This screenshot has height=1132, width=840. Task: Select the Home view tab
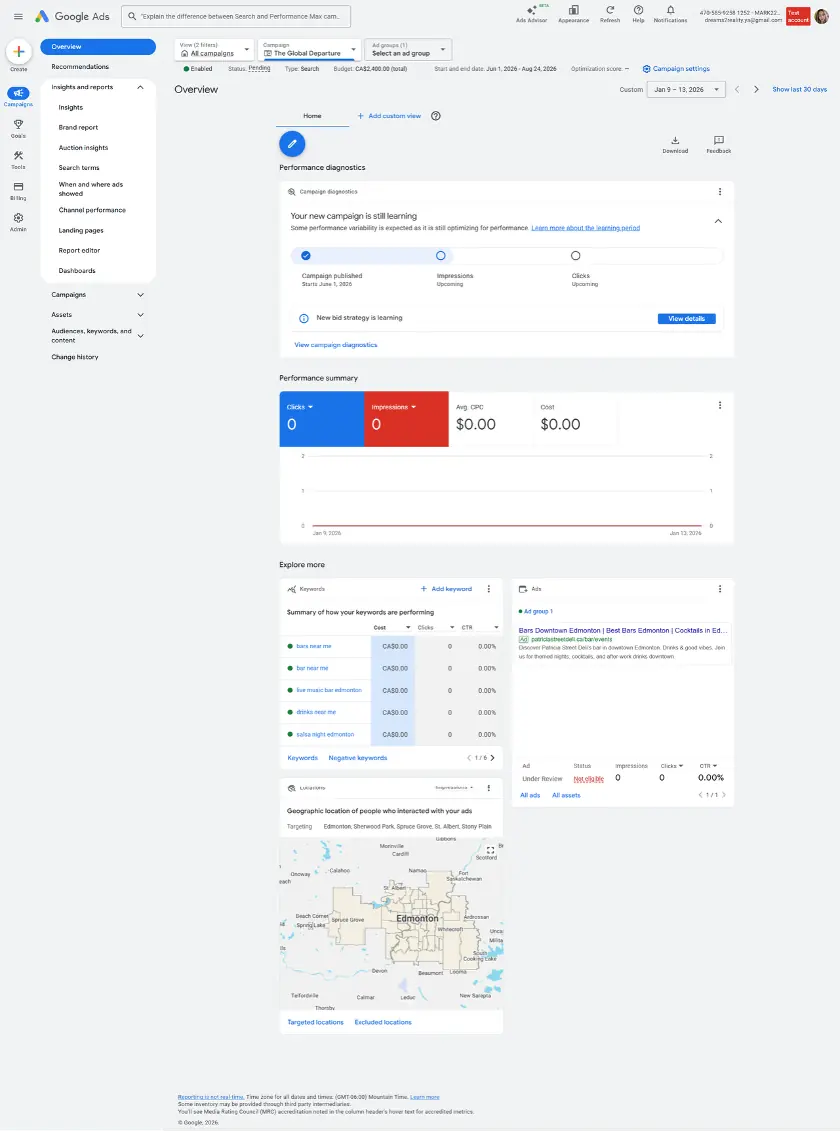pyautogui.click(x=312, y=116)
